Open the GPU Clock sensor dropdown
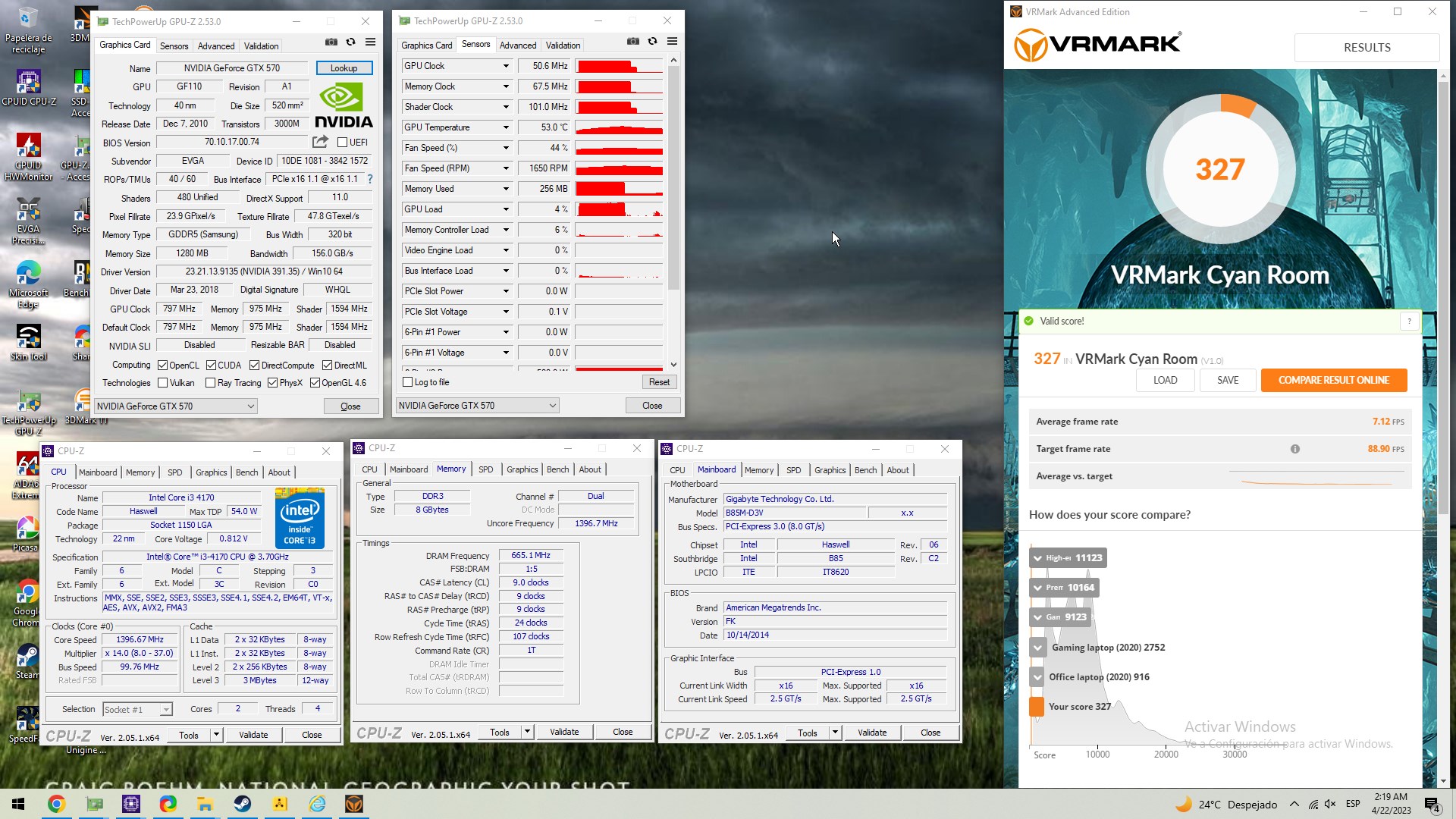This screenshot has width=1456, height=819. pos(506,66)
